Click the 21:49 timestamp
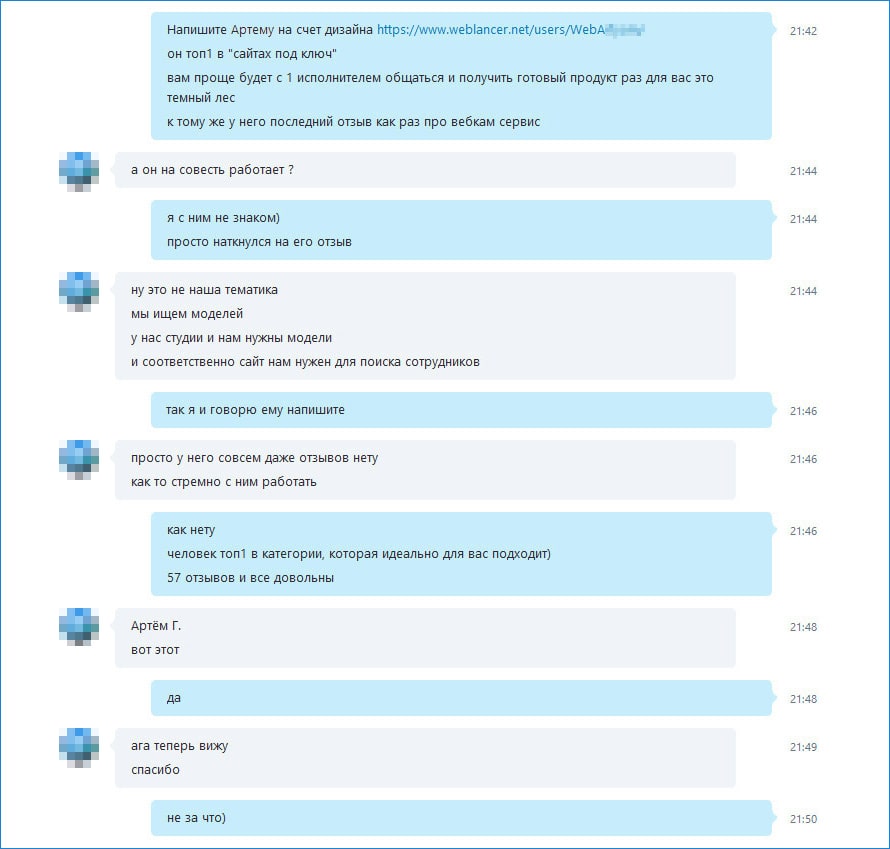The image size is (890, 849). coord(803,747)
